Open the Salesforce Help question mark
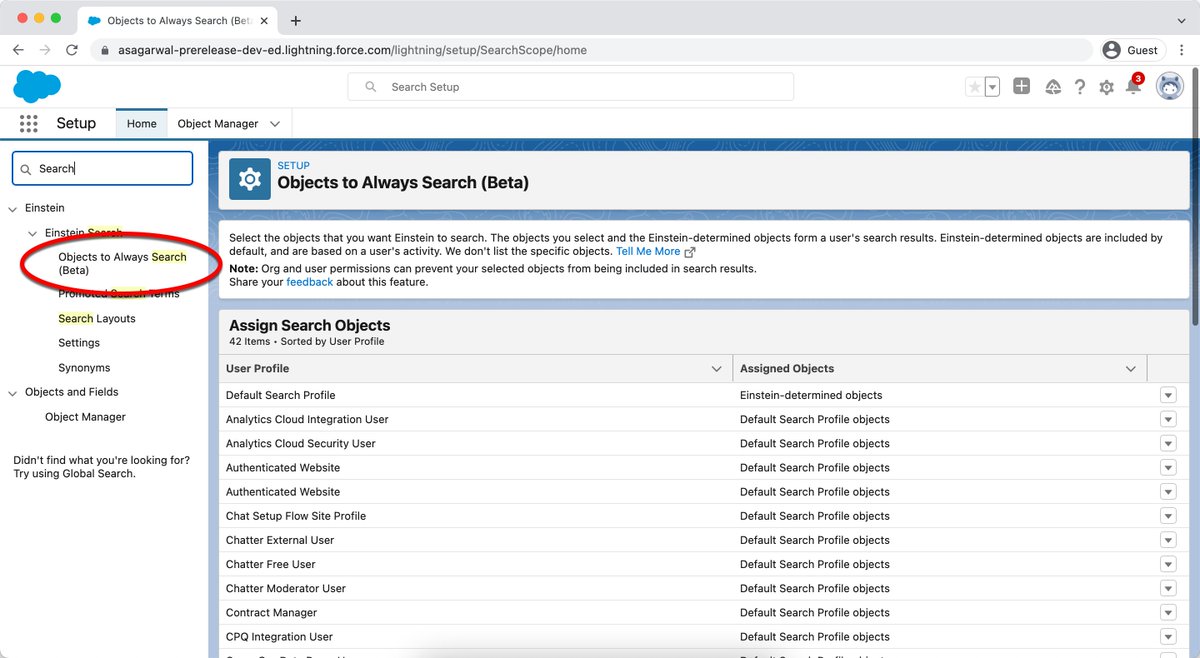1200x658 pixels. point(1080,87)
